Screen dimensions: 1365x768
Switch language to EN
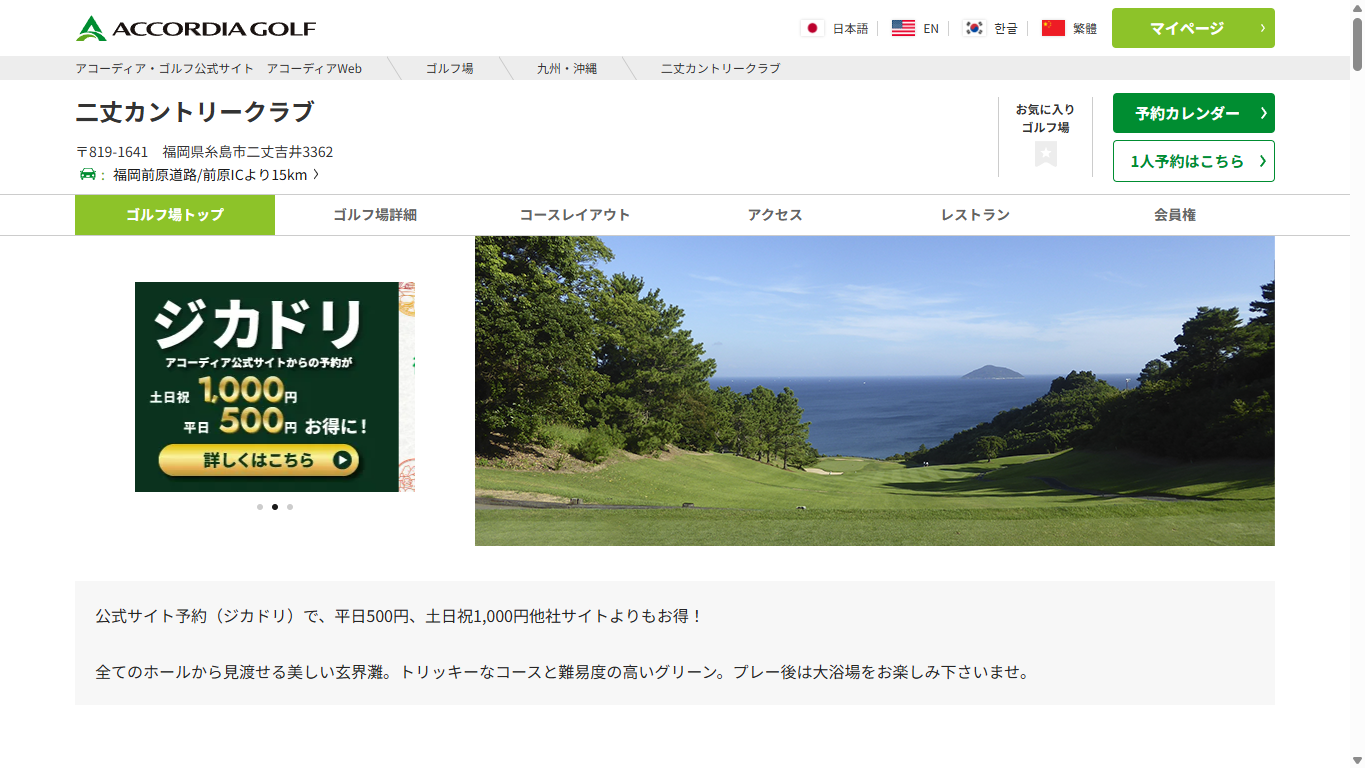click(931, 28)
